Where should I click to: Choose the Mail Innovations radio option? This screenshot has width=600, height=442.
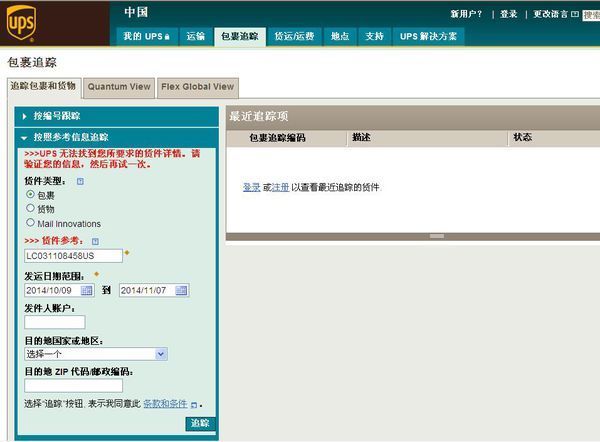[x=30, y=223]
